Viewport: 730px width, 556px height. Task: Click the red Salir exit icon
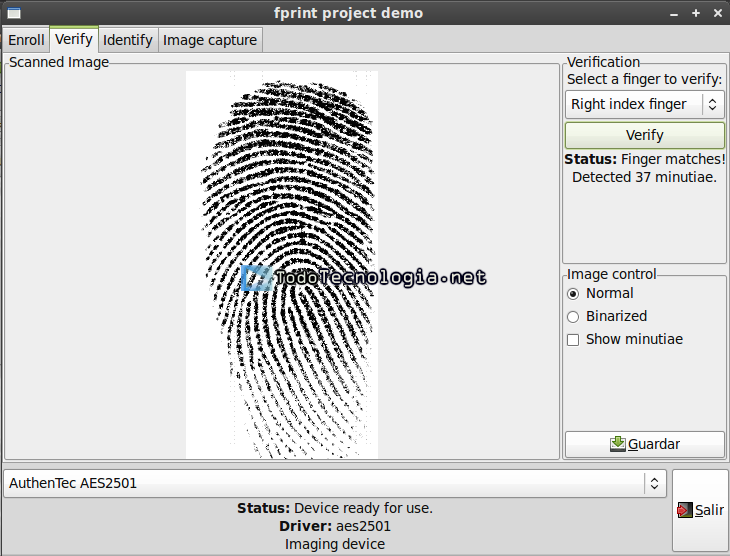(684, 510)
